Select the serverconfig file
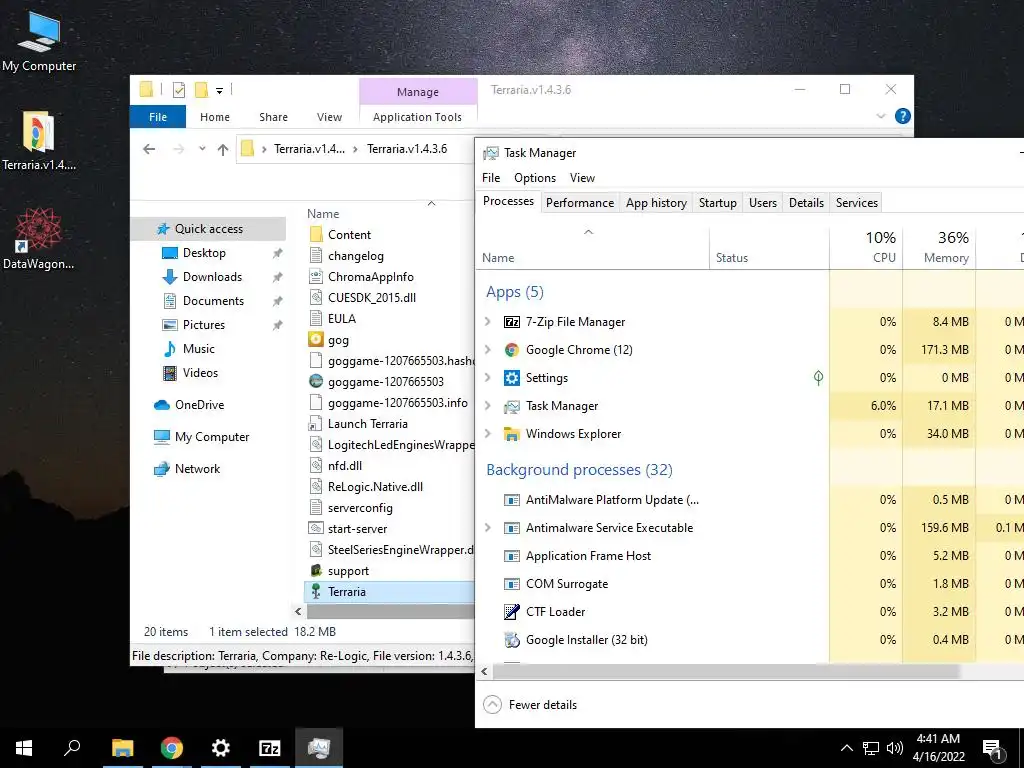Viewport: 1024px width, 768px height. tap(351, 507)
